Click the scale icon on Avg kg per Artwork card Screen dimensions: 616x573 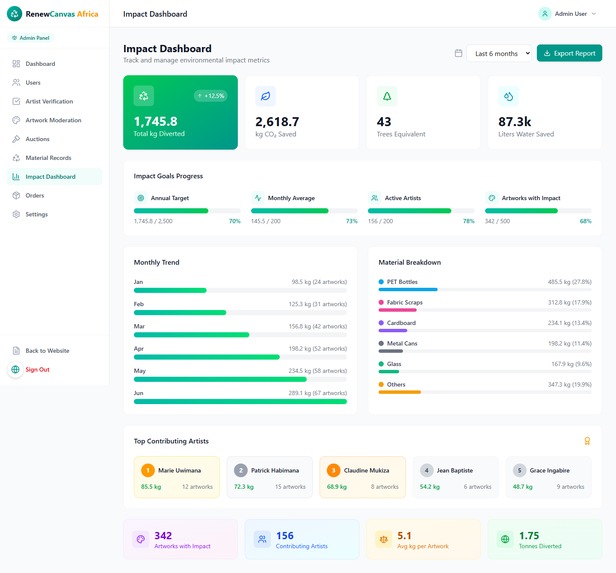pos(383,539)
